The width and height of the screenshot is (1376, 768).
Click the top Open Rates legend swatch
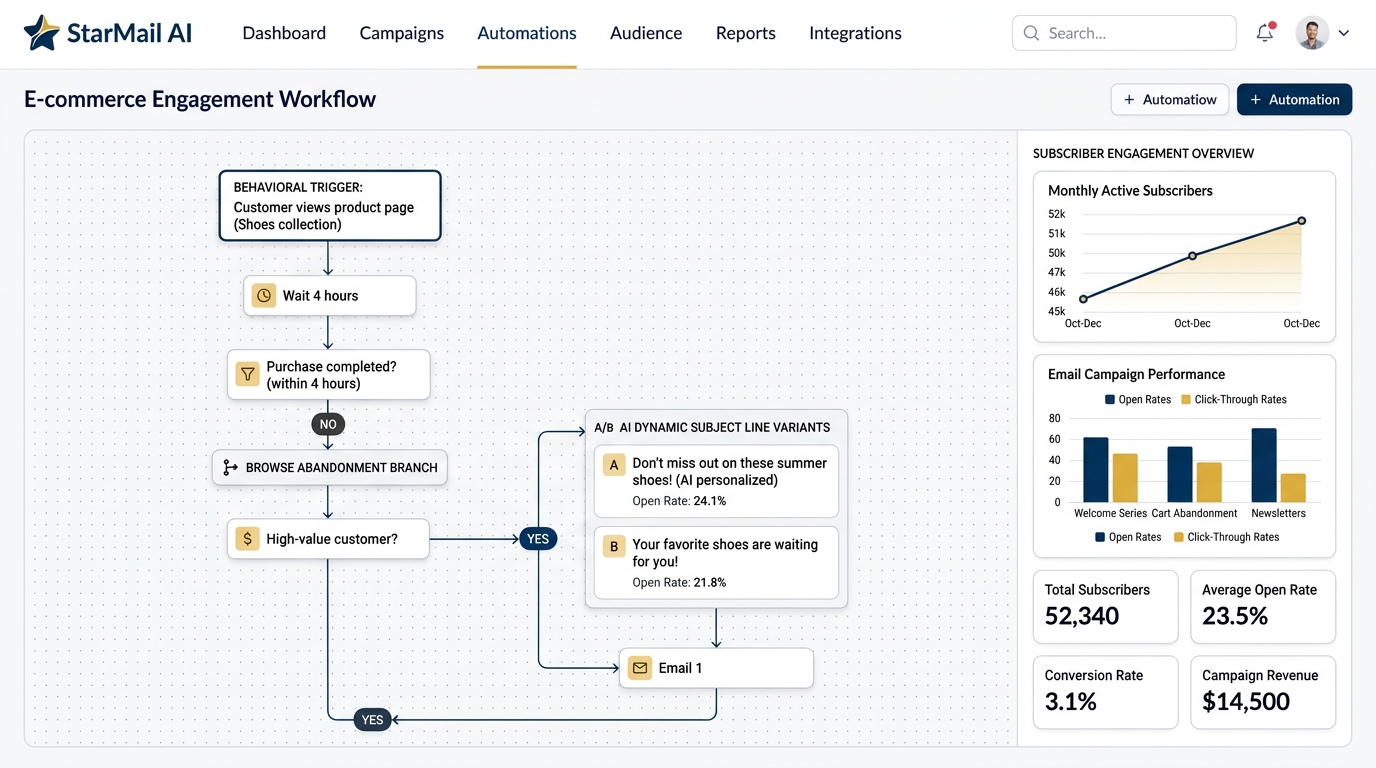click(1110, 399)
